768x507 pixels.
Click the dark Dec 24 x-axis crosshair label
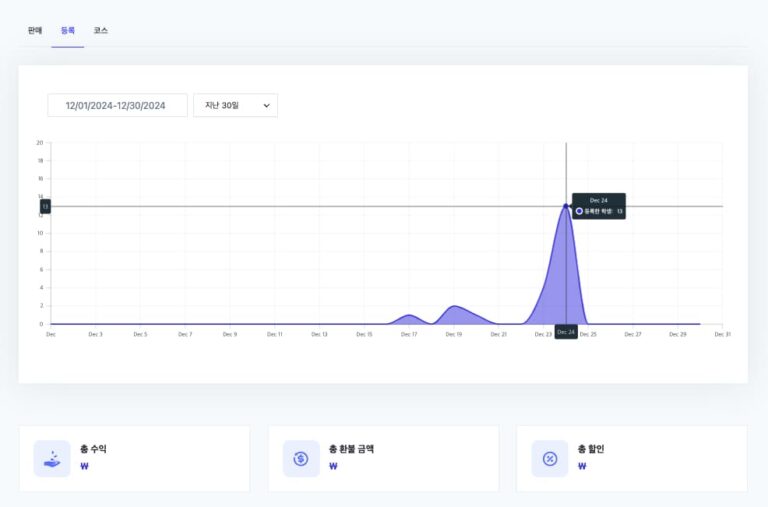(x=566, y=332)
